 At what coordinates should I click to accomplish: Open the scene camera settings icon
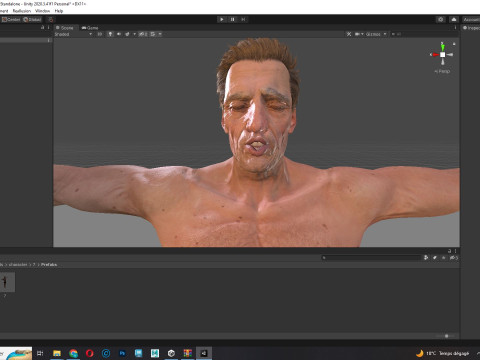pos(359,34)
